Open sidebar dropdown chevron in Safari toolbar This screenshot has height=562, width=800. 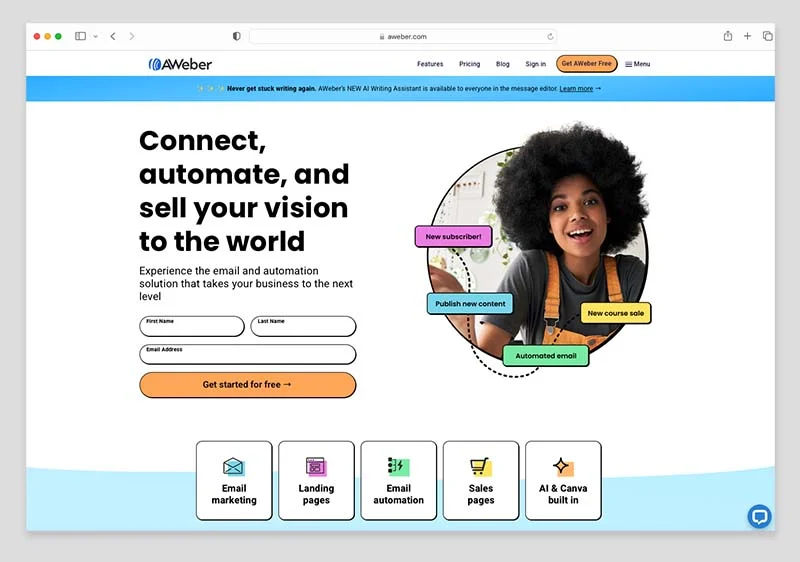click(95, 36)
